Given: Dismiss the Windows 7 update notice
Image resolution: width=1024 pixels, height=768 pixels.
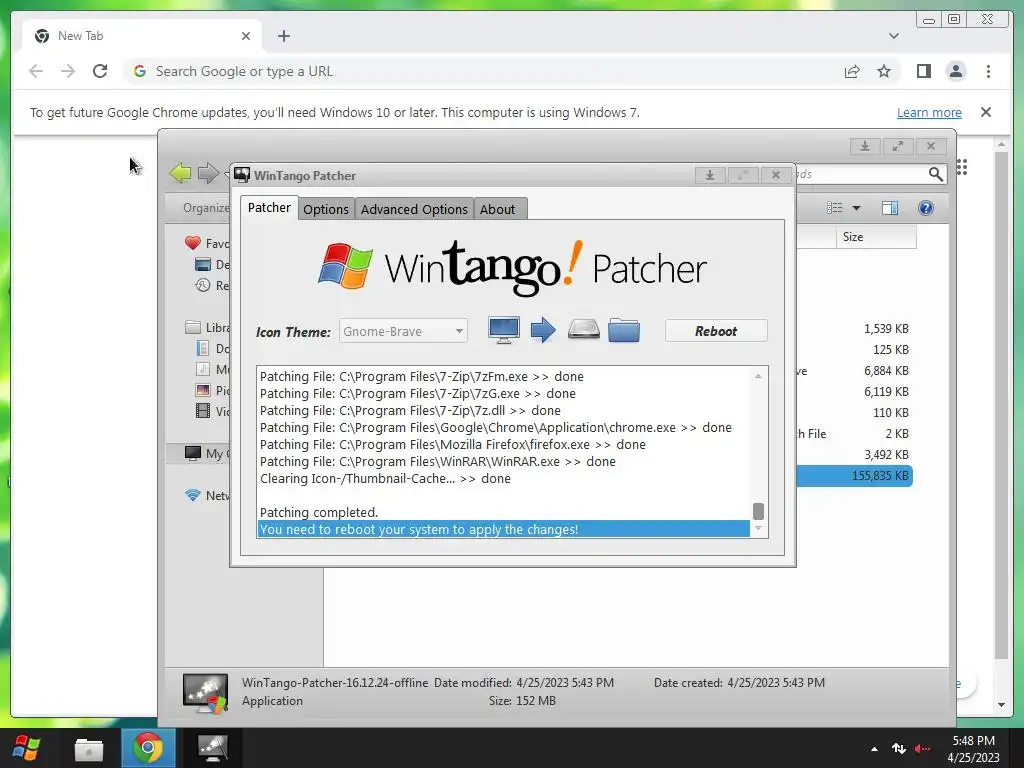Looking at the screenshot, I should pyautogui.click(x=986, y=112).
